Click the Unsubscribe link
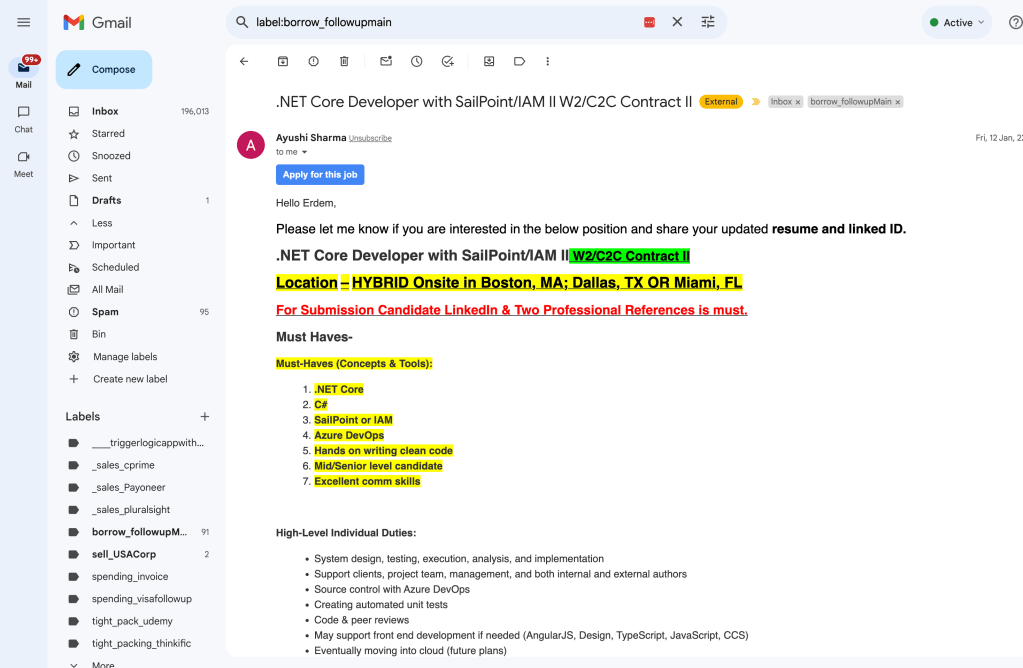This screenshot has height=668, width=1023. (370, 138)
